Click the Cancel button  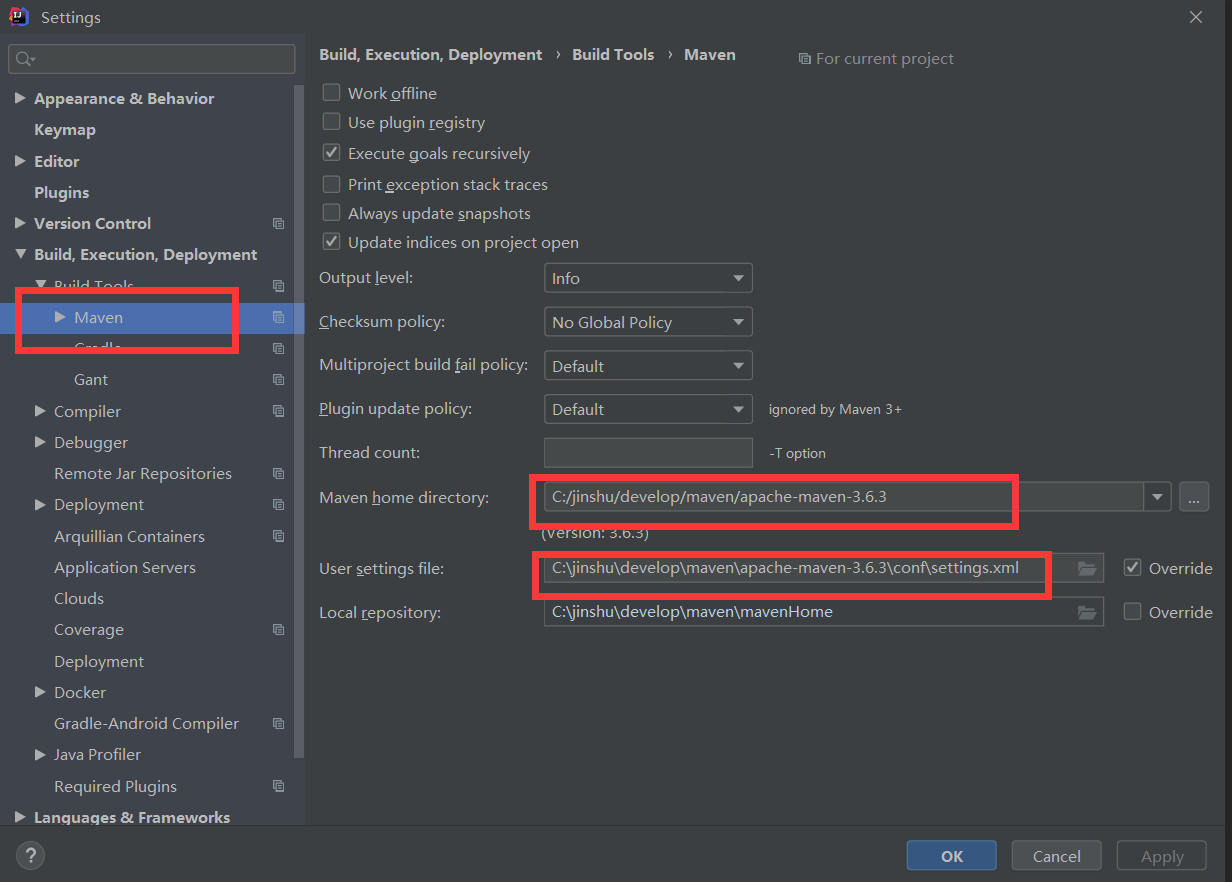(1057, 856)
